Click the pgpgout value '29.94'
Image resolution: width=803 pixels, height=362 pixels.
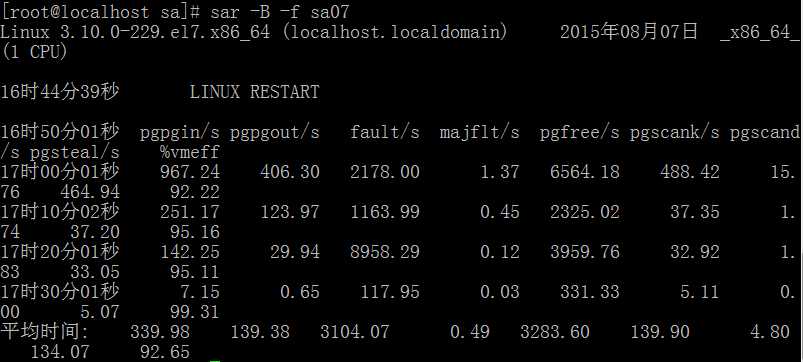tap(295, 252)
